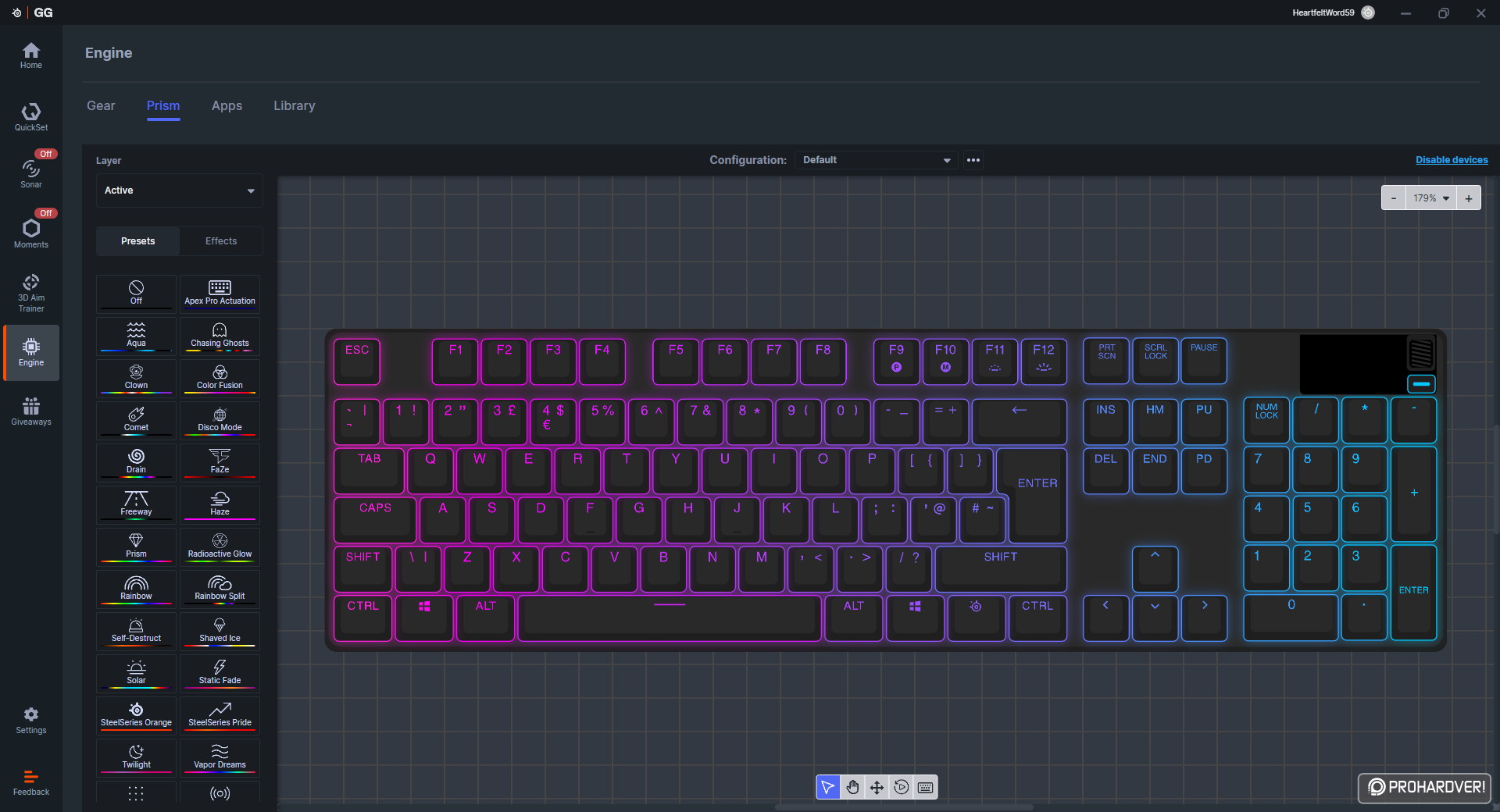Screen dimensions: 1500x812
Task: Open Moments in the sidebar
Action: (31, 233)
